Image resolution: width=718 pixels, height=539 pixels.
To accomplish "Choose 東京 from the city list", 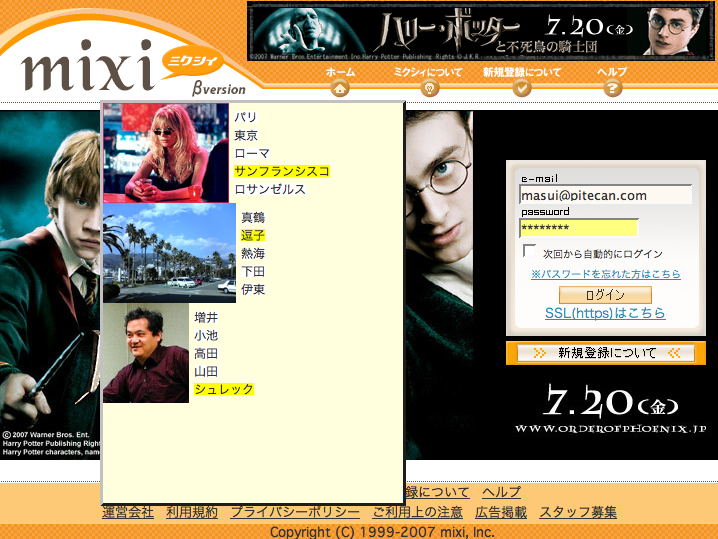I will coord(246,135).
